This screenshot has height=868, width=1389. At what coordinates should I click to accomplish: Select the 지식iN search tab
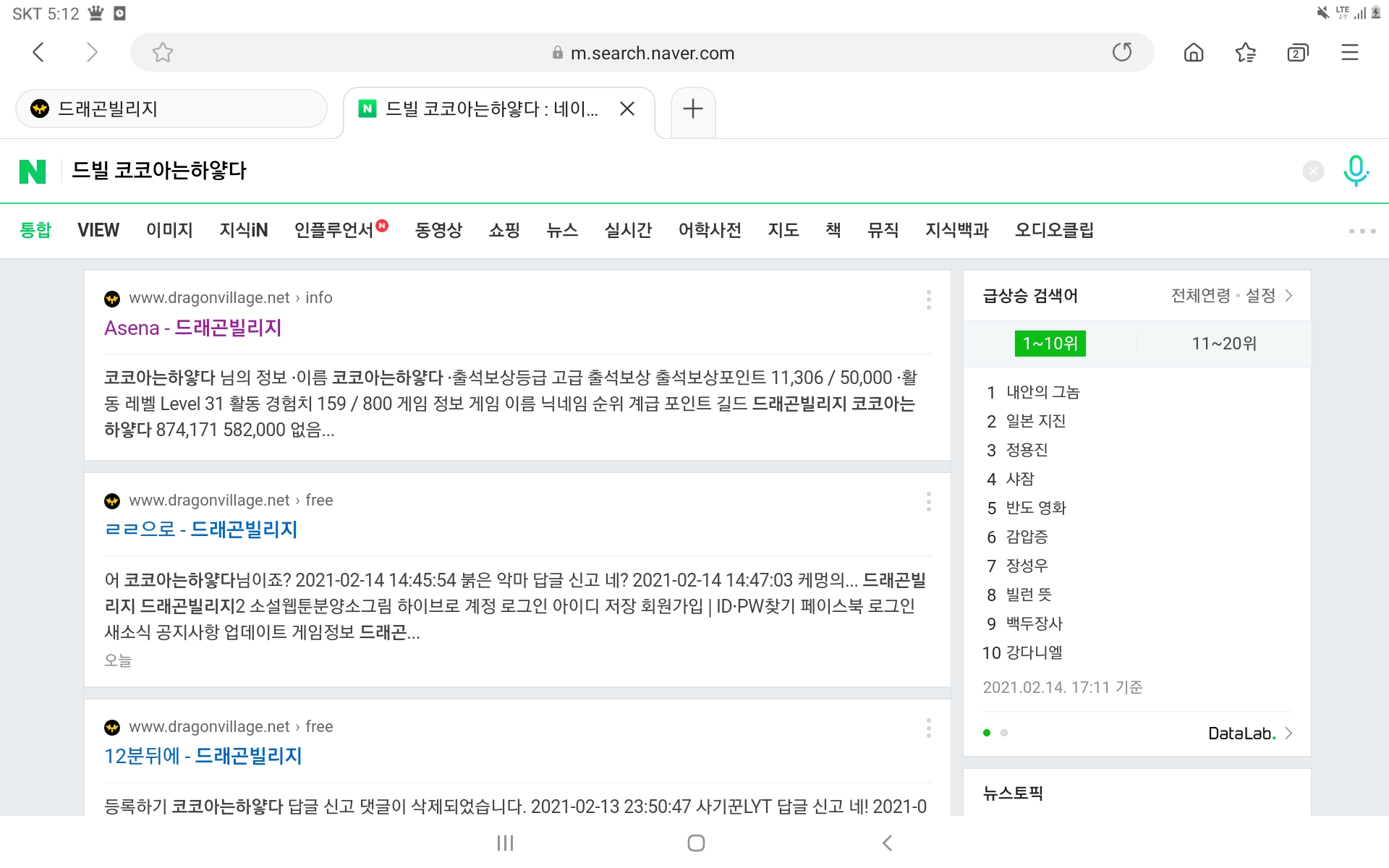[244, 230]
